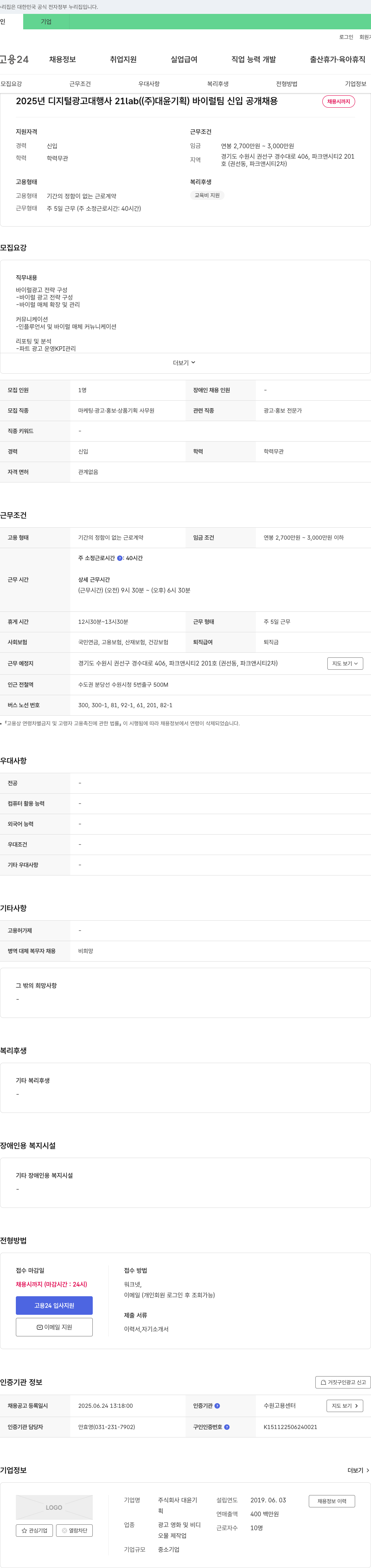Click the help icon beside 인증기관

218,1405
